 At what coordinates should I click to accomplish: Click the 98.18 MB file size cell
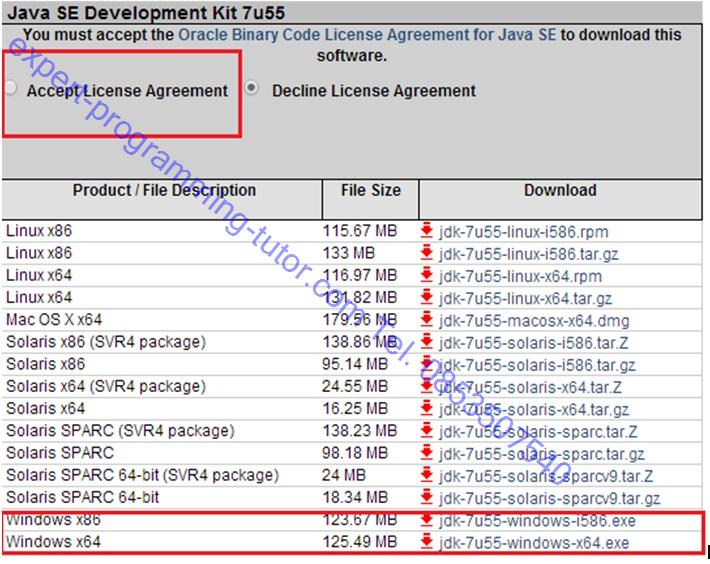[x=355, y=453]
